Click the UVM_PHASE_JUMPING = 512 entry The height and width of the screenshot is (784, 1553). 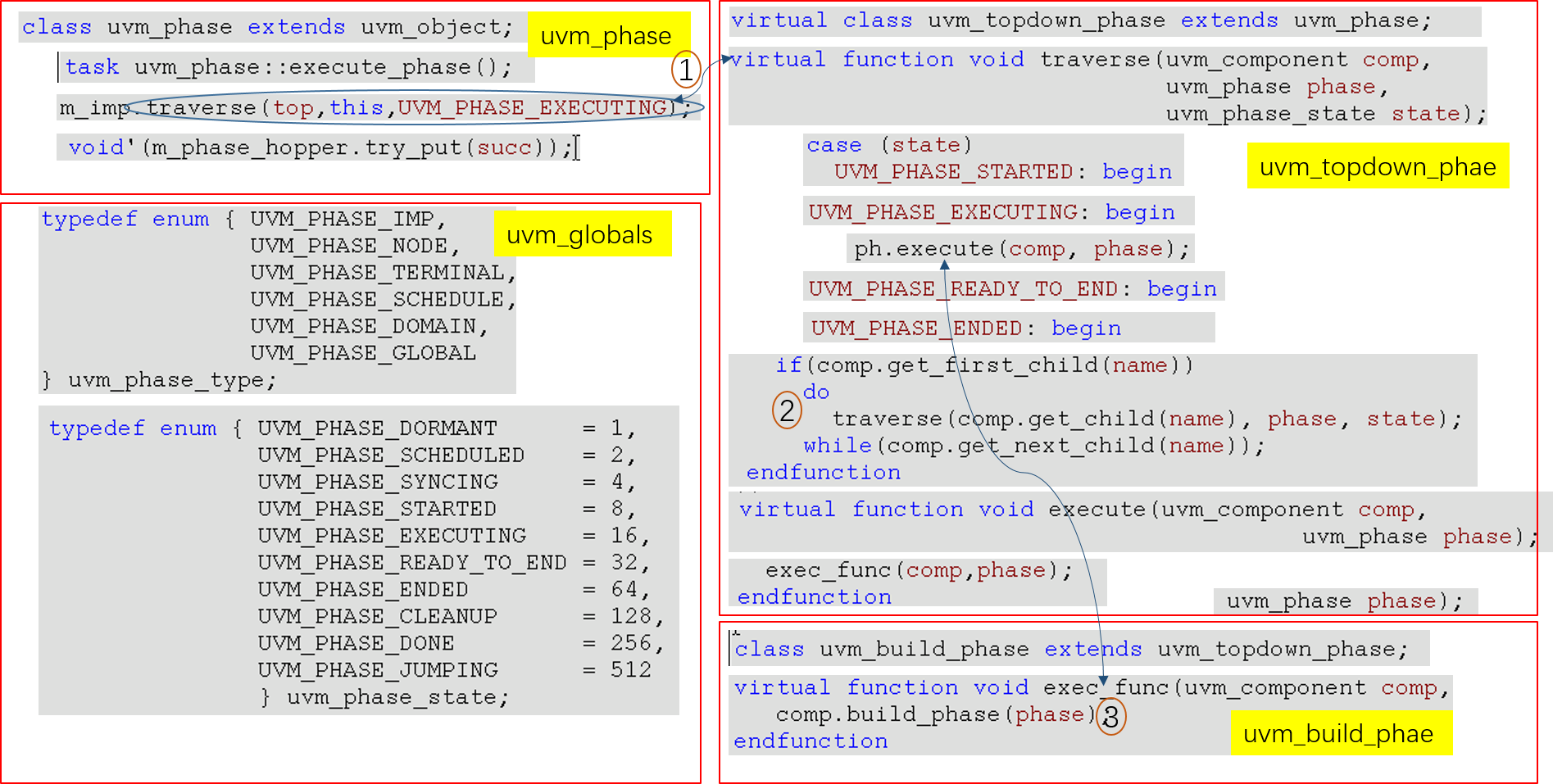click(x=453, y=669)
